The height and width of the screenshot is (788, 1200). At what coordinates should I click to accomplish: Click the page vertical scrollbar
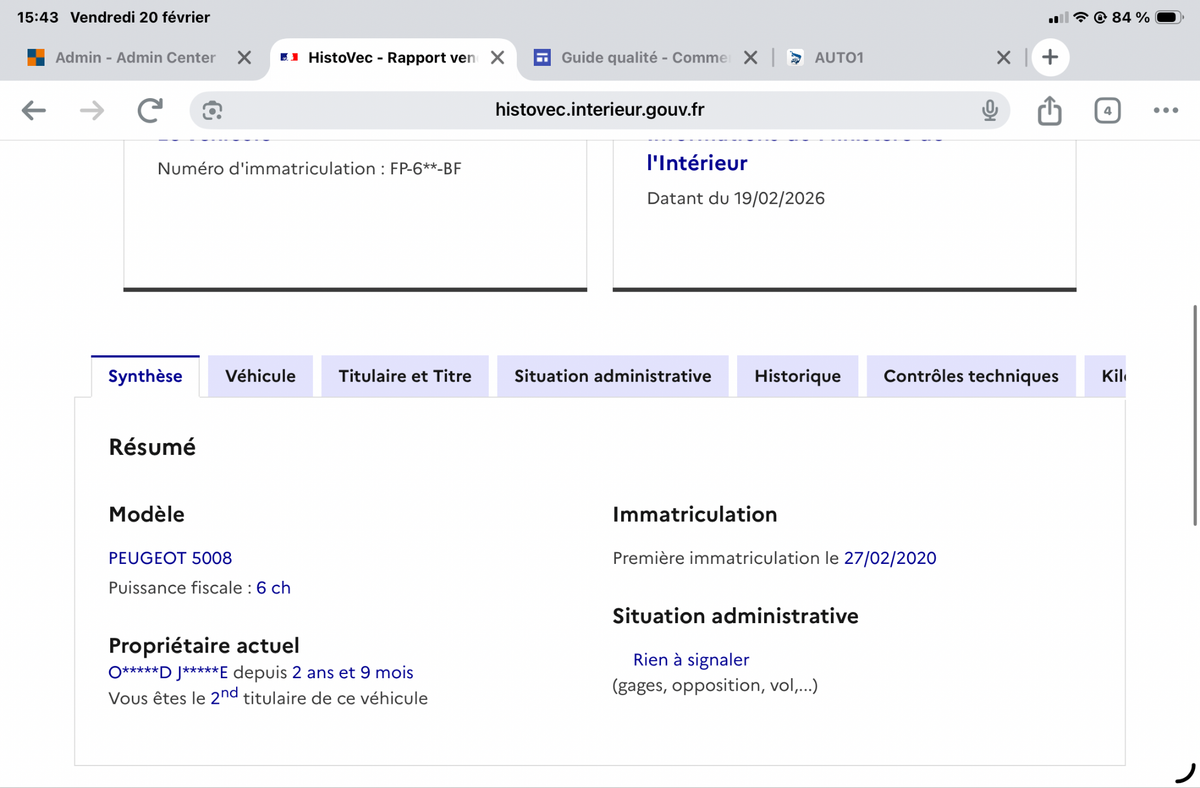click(x=1195, y=415)
